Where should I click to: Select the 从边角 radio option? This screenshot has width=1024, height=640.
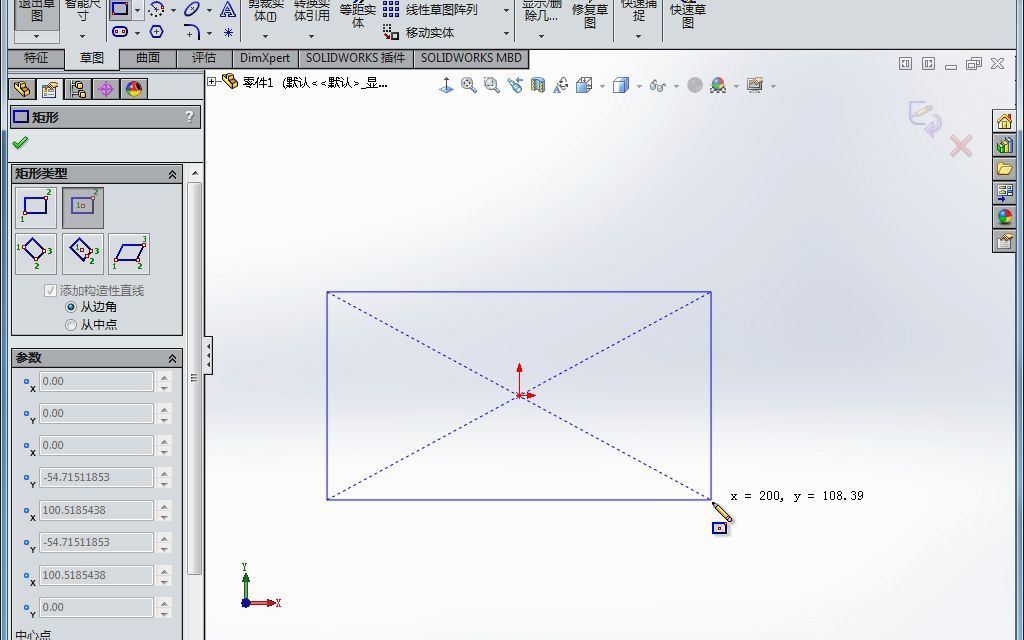(x=71, y=308)
